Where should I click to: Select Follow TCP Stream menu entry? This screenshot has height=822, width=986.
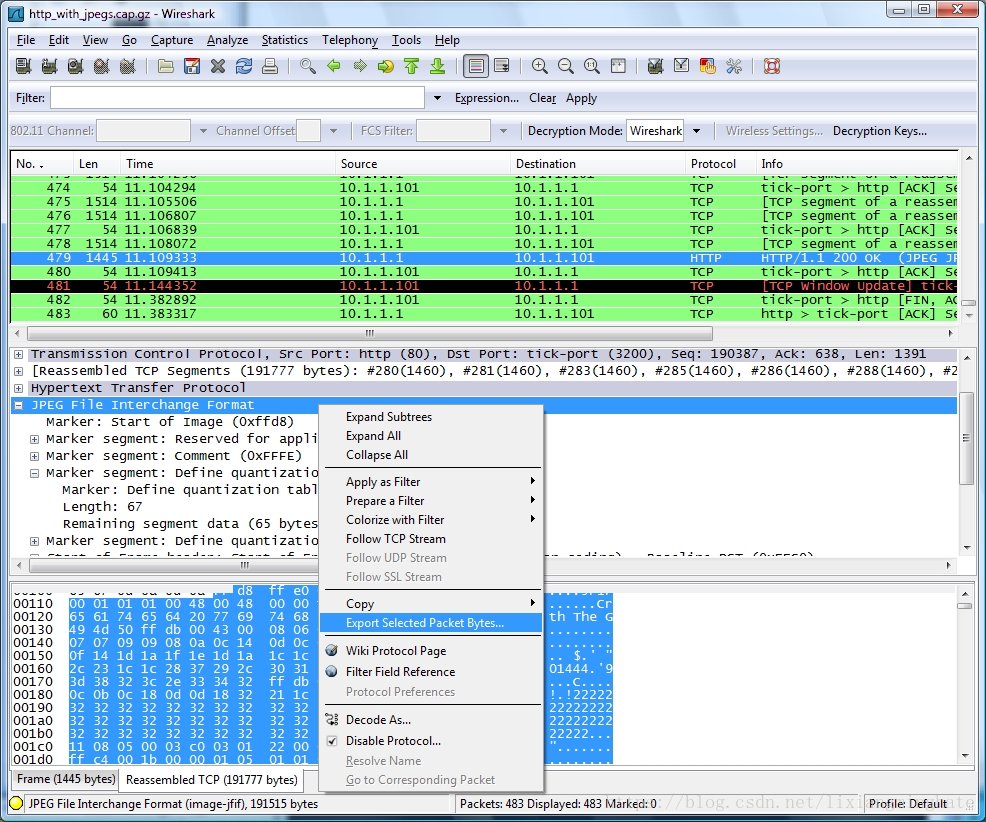431,539
